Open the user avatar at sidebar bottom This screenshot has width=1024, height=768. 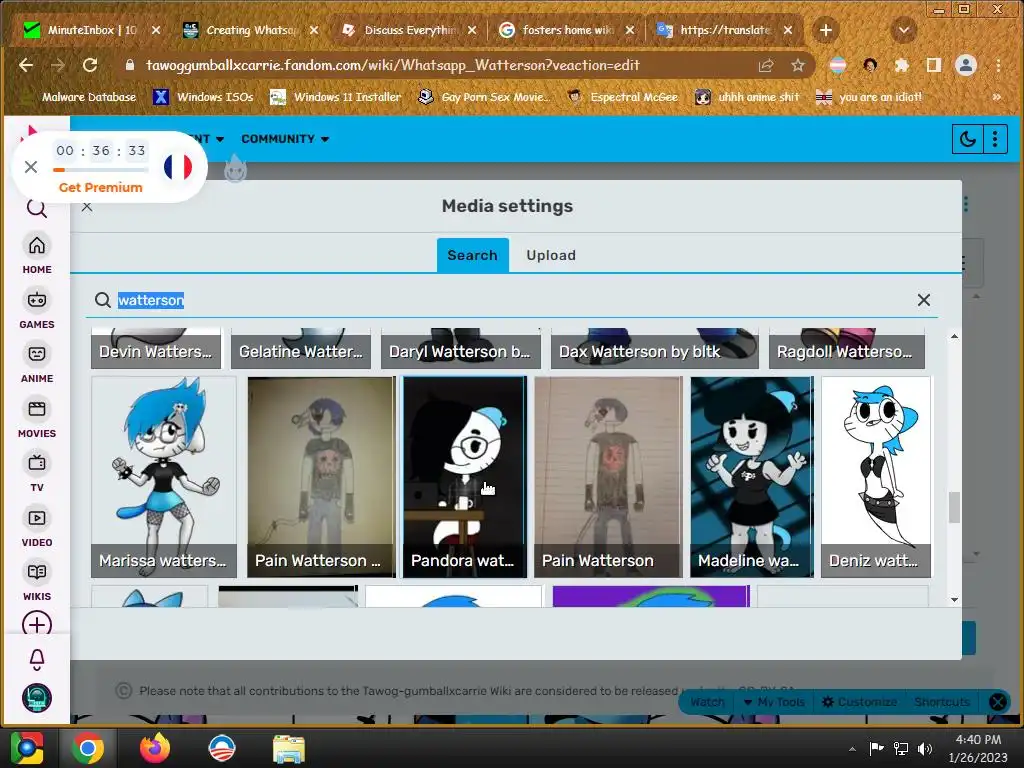click(37, 697)
